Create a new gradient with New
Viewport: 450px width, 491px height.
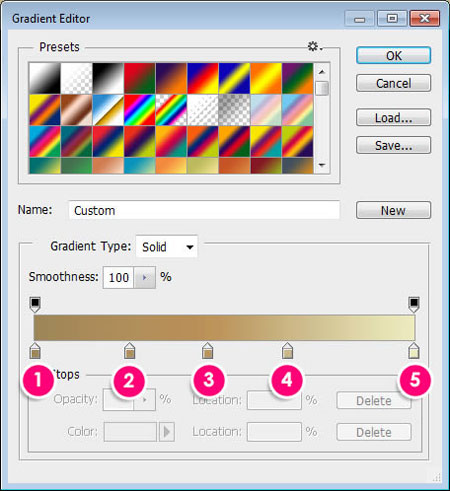click(x=393, y=210)
